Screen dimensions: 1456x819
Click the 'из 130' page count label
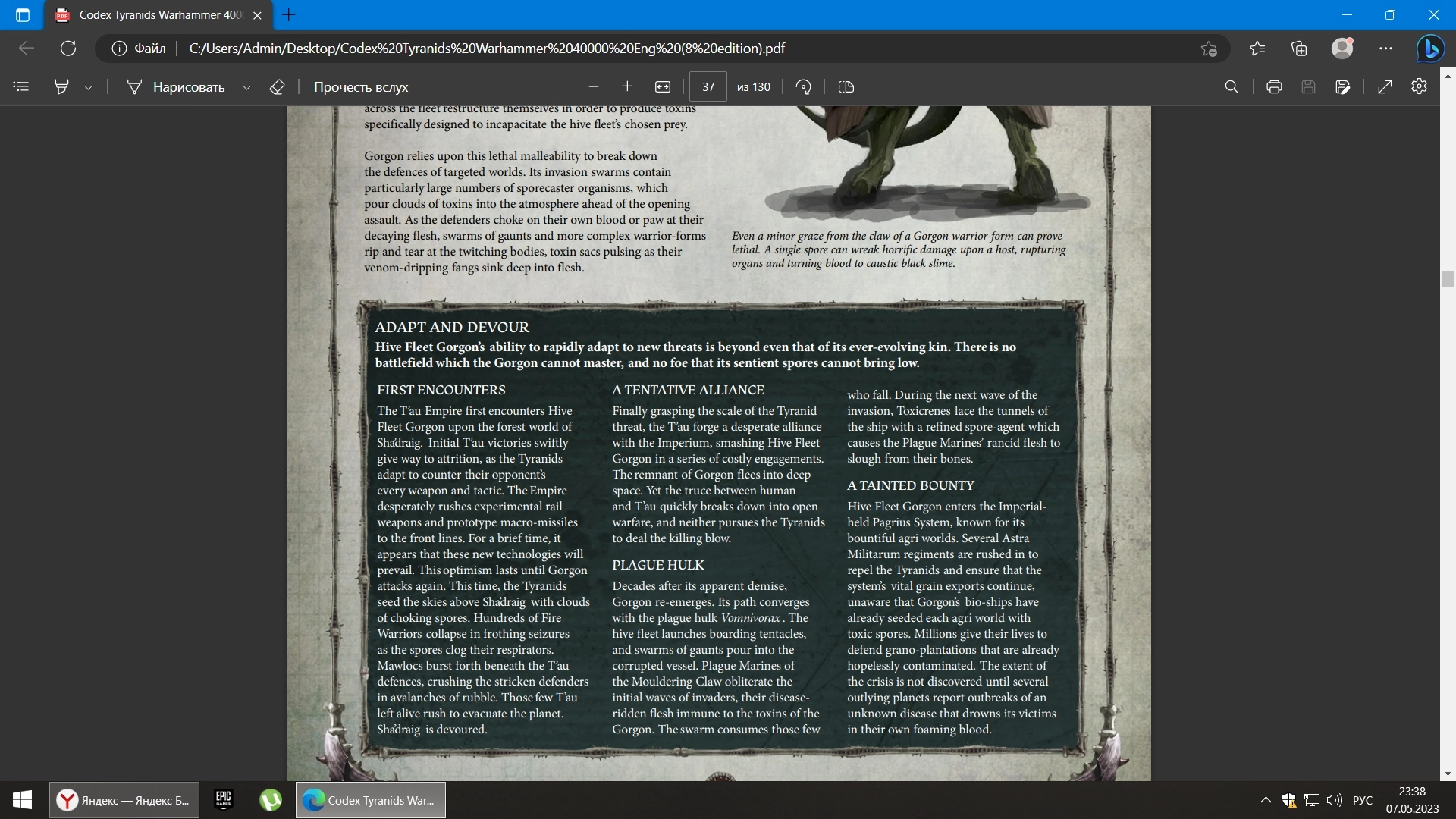click(754, 87)
